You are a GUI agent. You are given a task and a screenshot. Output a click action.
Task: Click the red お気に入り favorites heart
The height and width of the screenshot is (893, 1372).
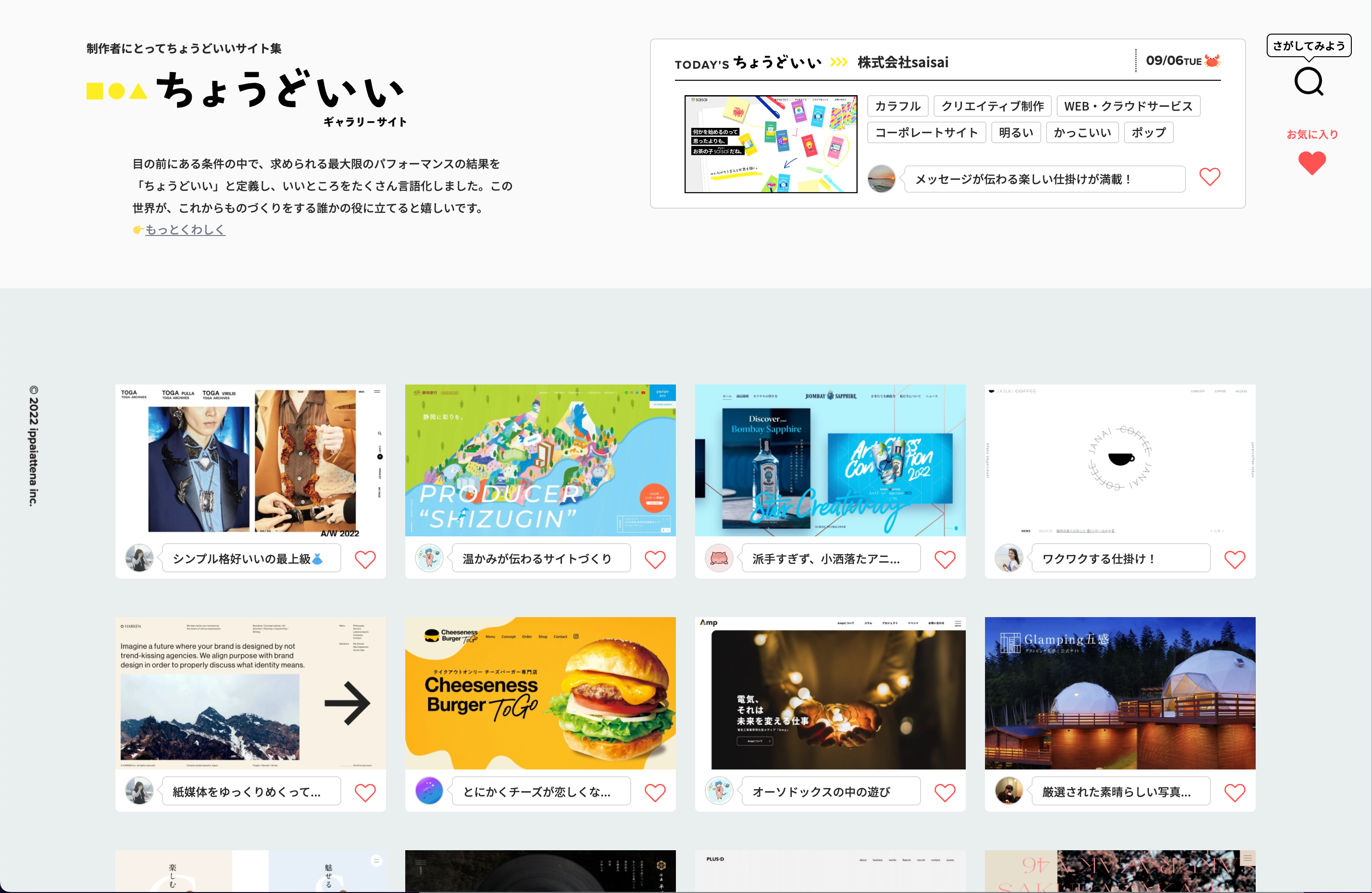pyautogui.click(x=1311, y=163)
